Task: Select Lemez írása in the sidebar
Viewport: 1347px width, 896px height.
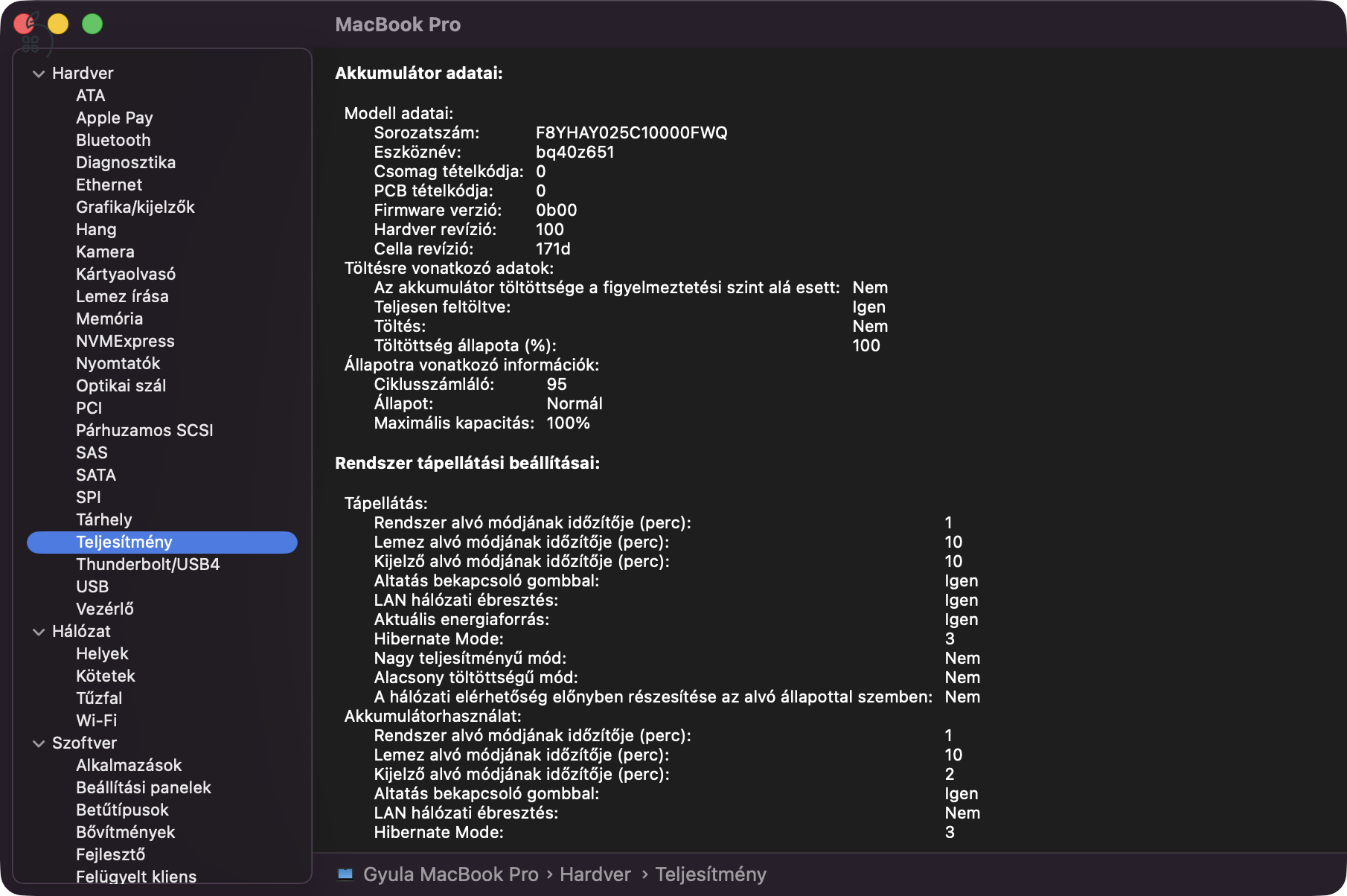Action: 122,296
